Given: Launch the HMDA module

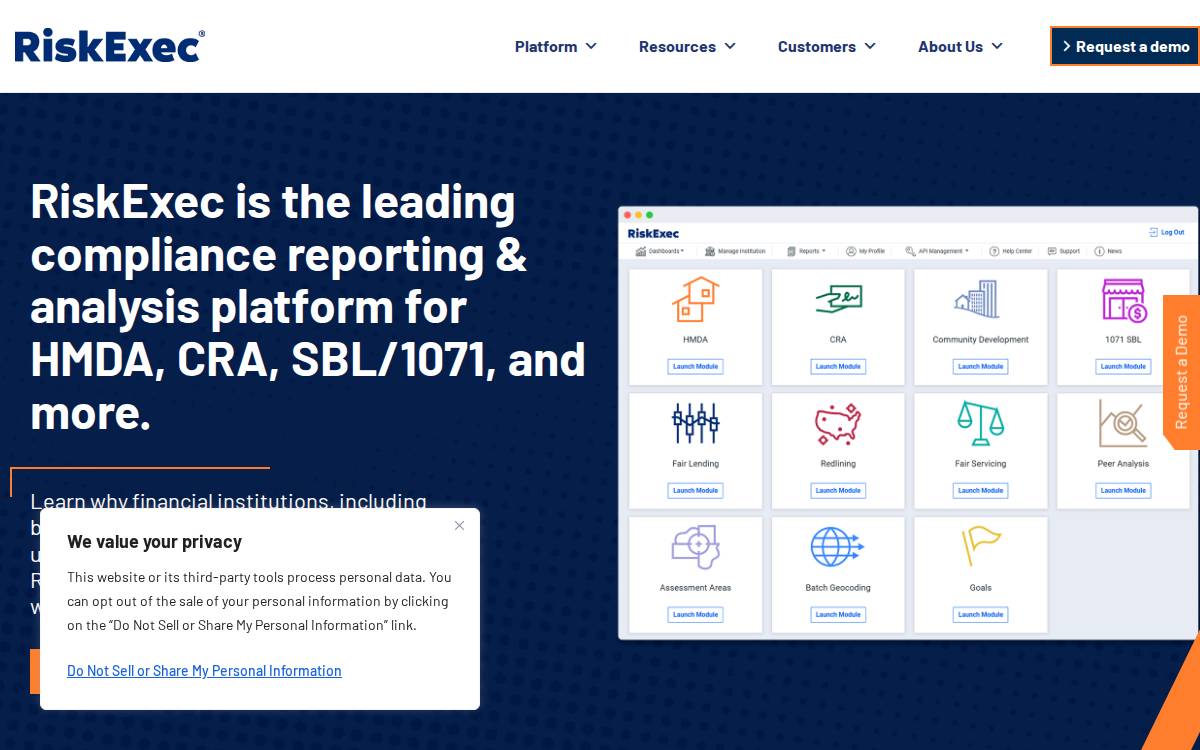Looking at the screenshot, I should tap(695, 367).
